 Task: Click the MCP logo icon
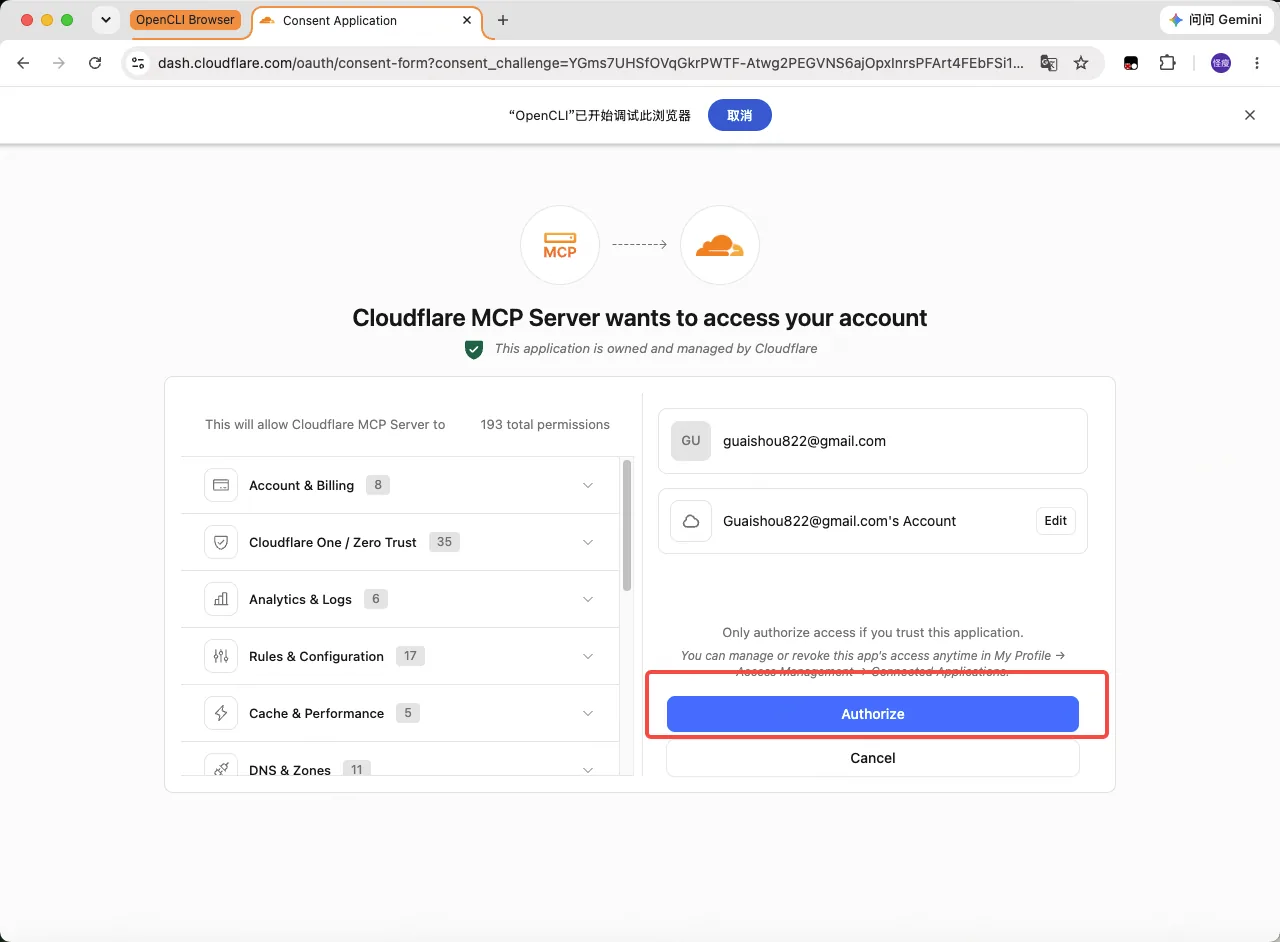click(x=560, y=245)
